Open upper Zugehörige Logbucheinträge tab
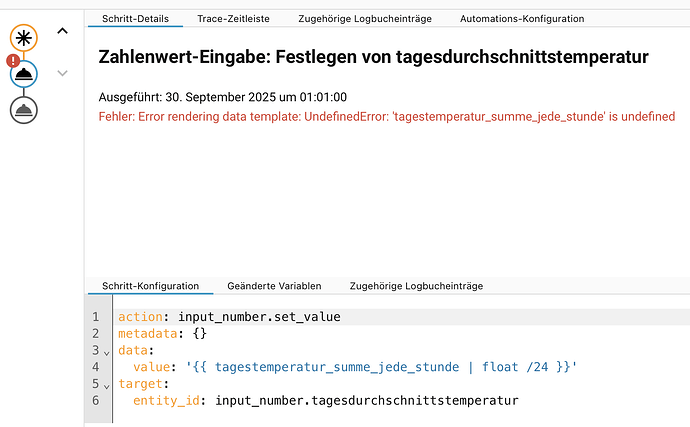Image resolution: width=690 pixels, height=427 pixels. [365, 19]
